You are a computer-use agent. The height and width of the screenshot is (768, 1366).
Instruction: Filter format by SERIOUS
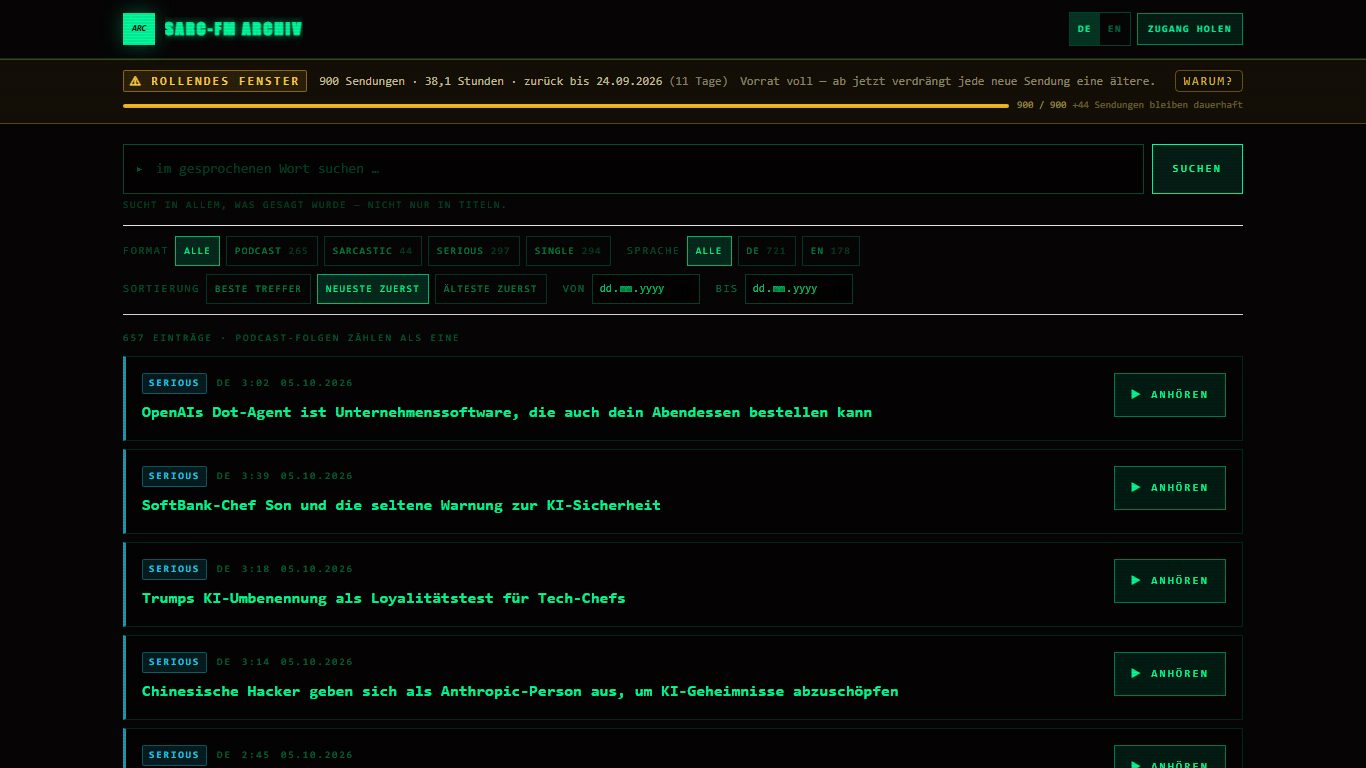[x=473, y=251]
